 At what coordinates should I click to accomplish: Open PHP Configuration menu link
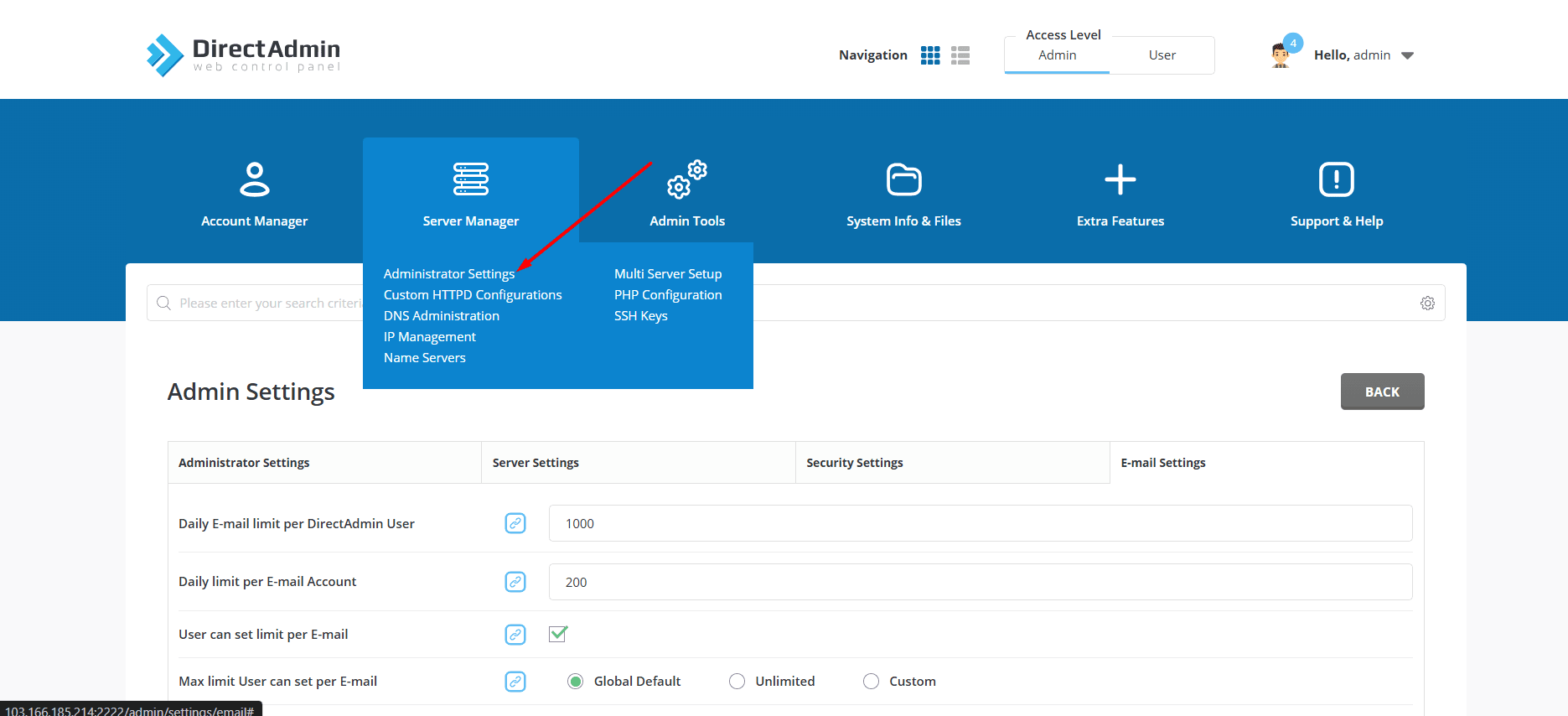pyautogui.click(x=668, y=295)
